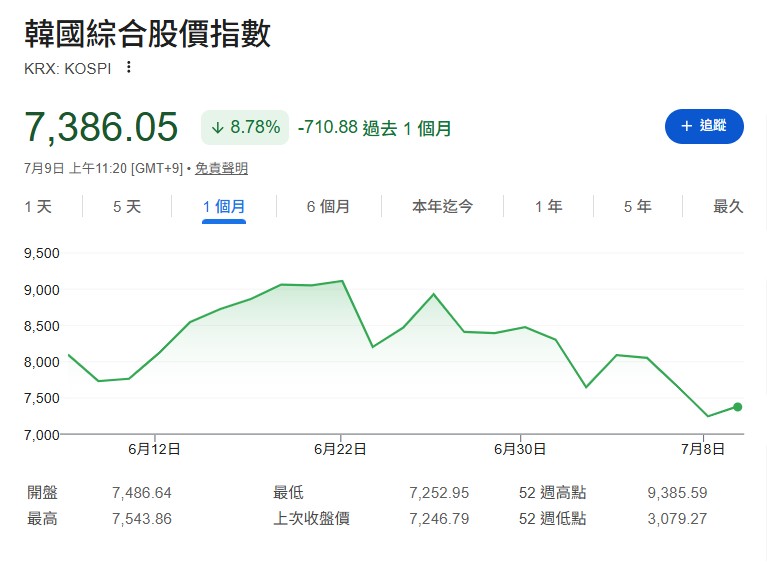Click the green endpoint dot on the chart

(738, 407)
